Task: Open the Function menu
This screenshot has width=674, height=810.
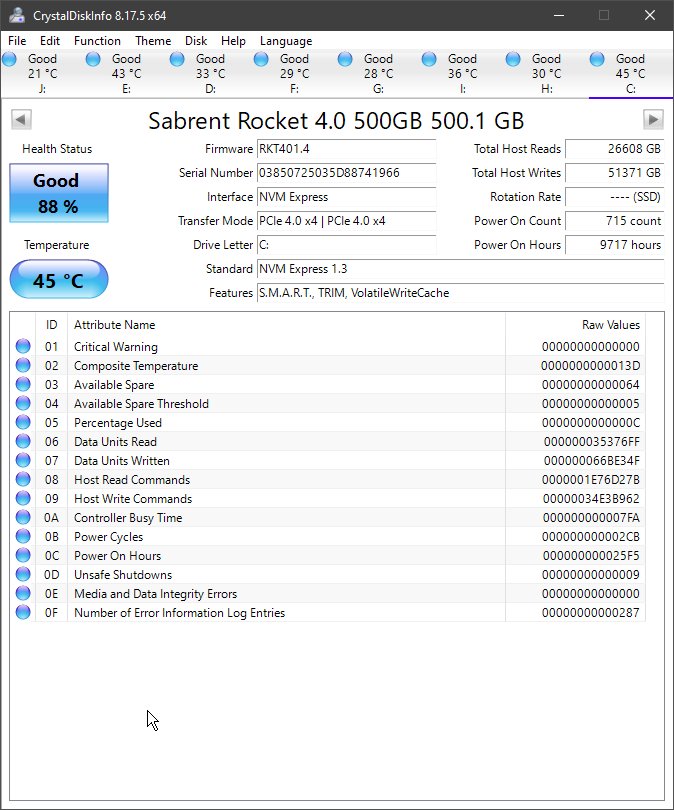Action: click(97, 41)
